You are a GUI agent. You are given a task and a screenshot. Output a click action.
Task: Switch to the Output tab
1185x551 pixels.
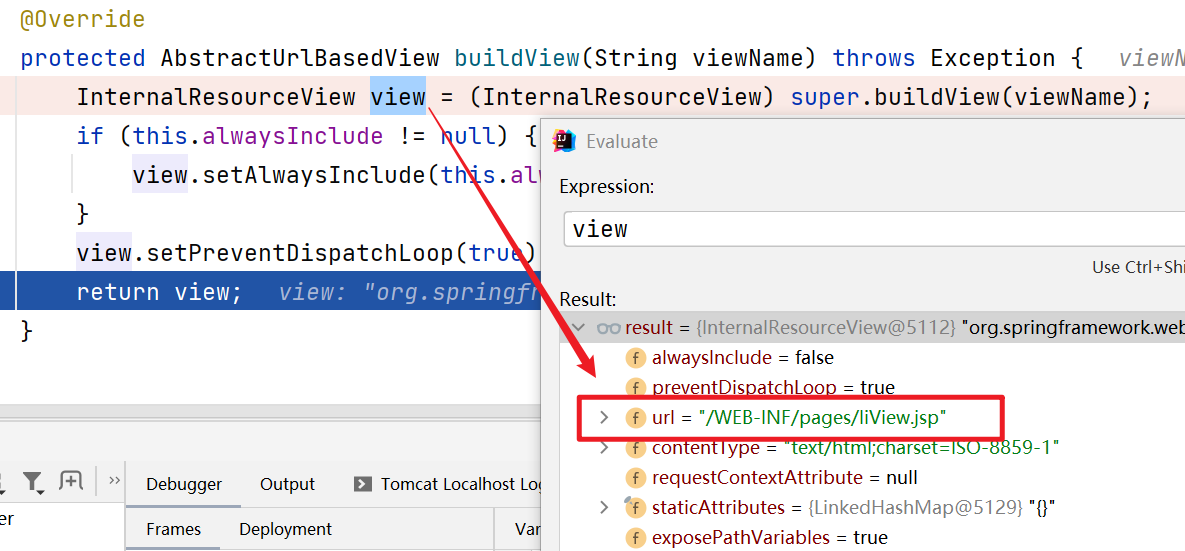[287, 484]
